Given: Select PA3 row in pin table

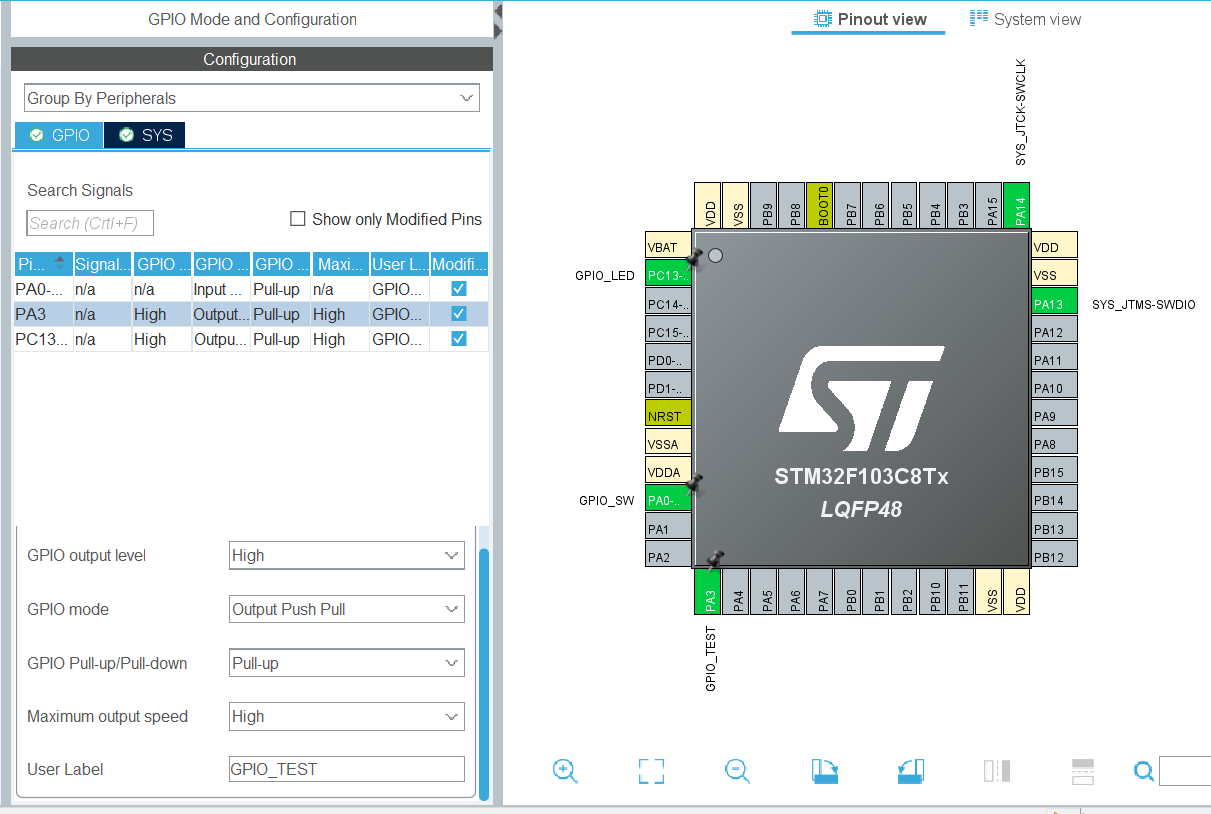Looking at the screenshot, I should click(251, 314).
